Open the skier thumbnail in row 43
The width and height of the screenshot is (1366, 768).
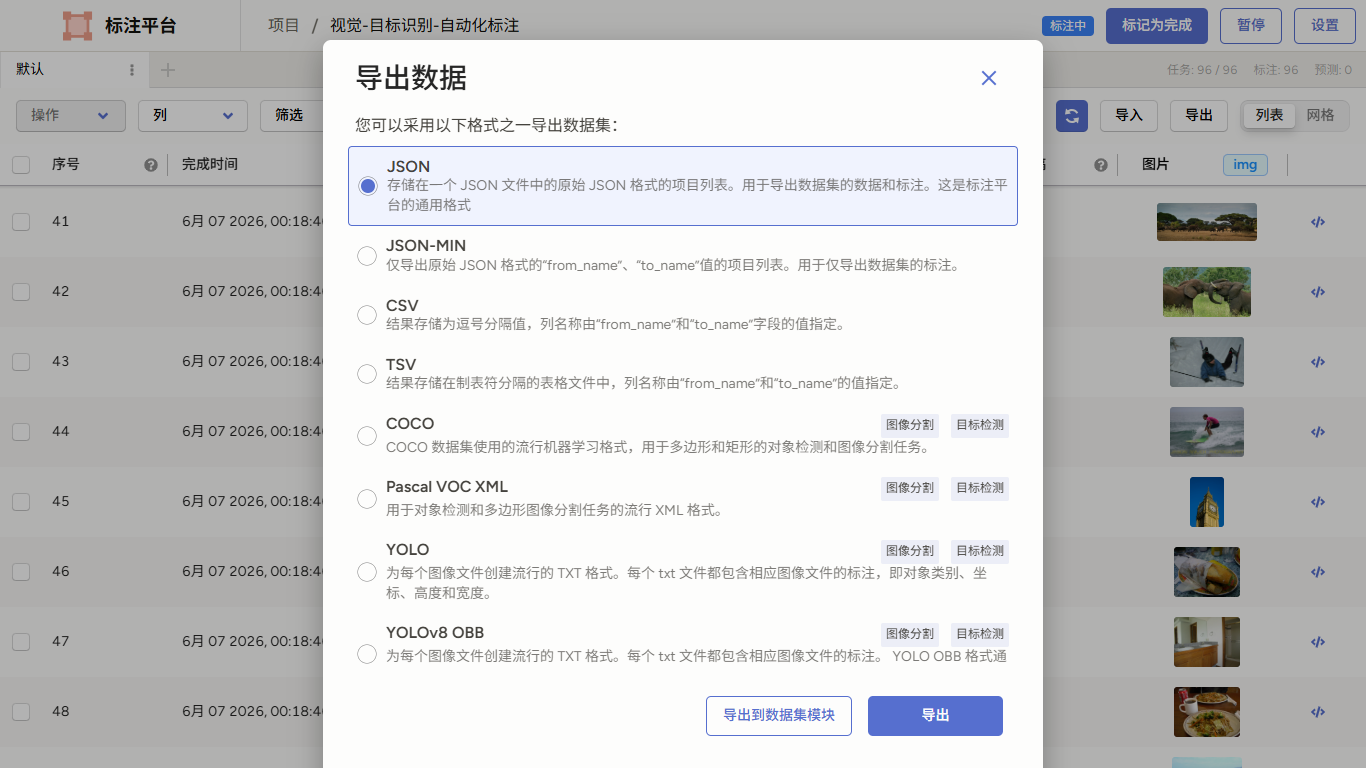pyautogui.click(x=1207, y=362)
